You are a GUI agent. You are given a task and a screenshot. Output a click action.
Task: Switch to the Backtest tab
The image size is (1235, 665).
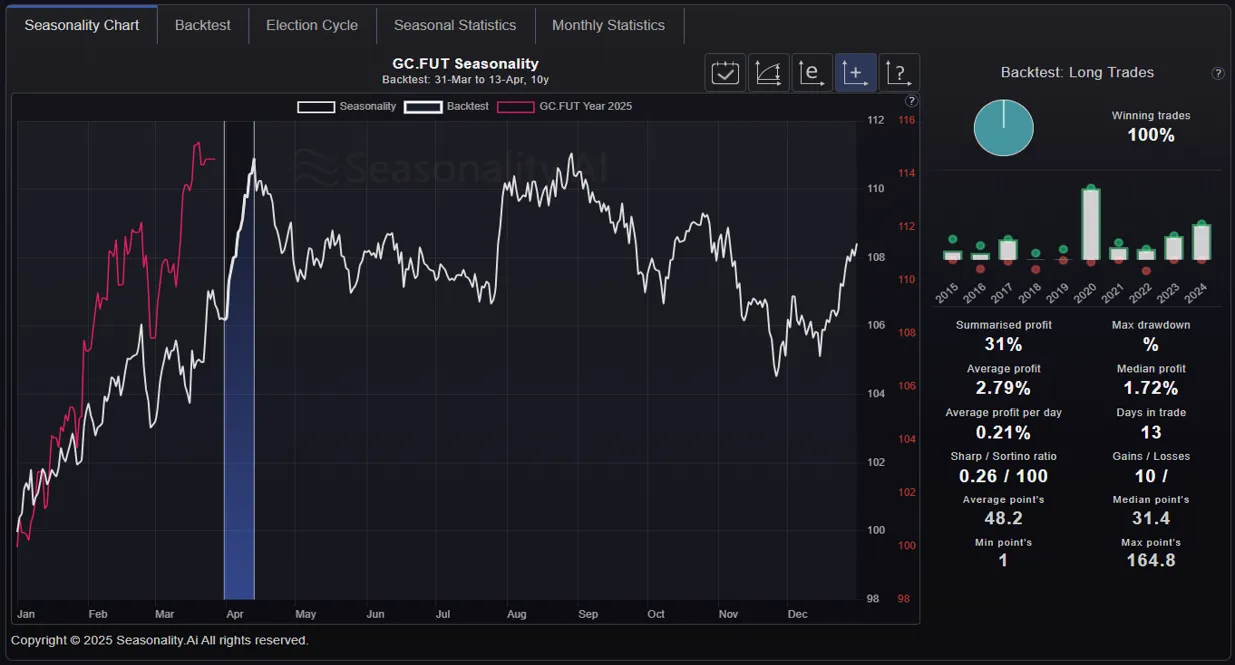[x=203, y=25]
